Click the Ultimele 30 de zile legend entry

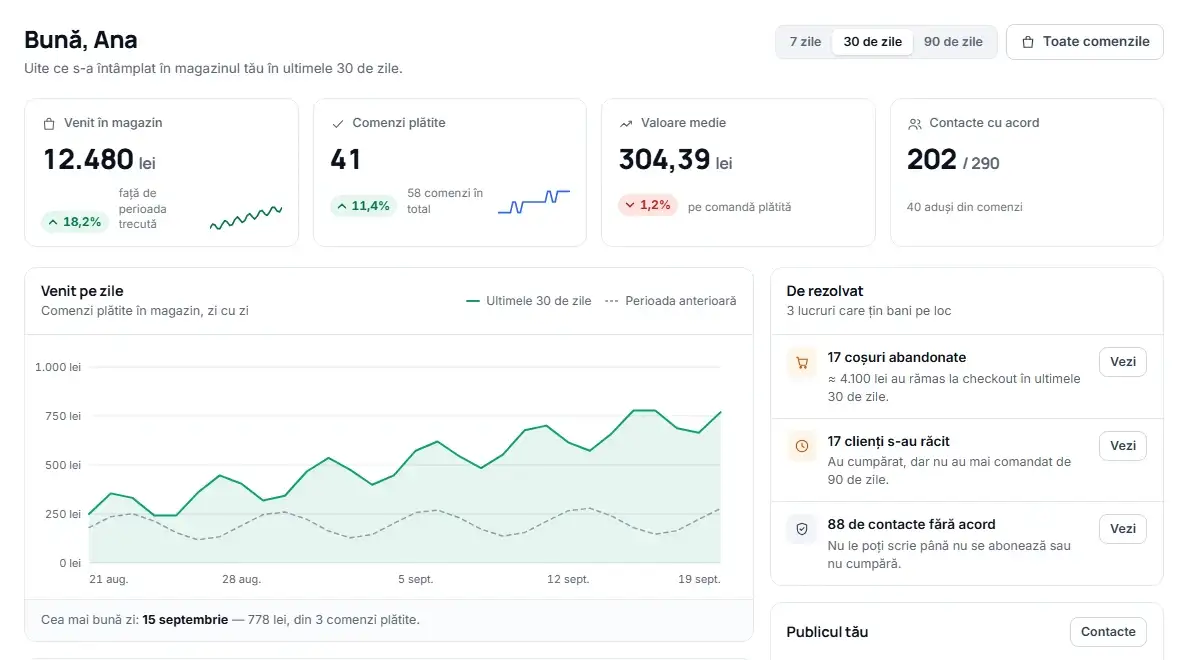click(529, 301)
